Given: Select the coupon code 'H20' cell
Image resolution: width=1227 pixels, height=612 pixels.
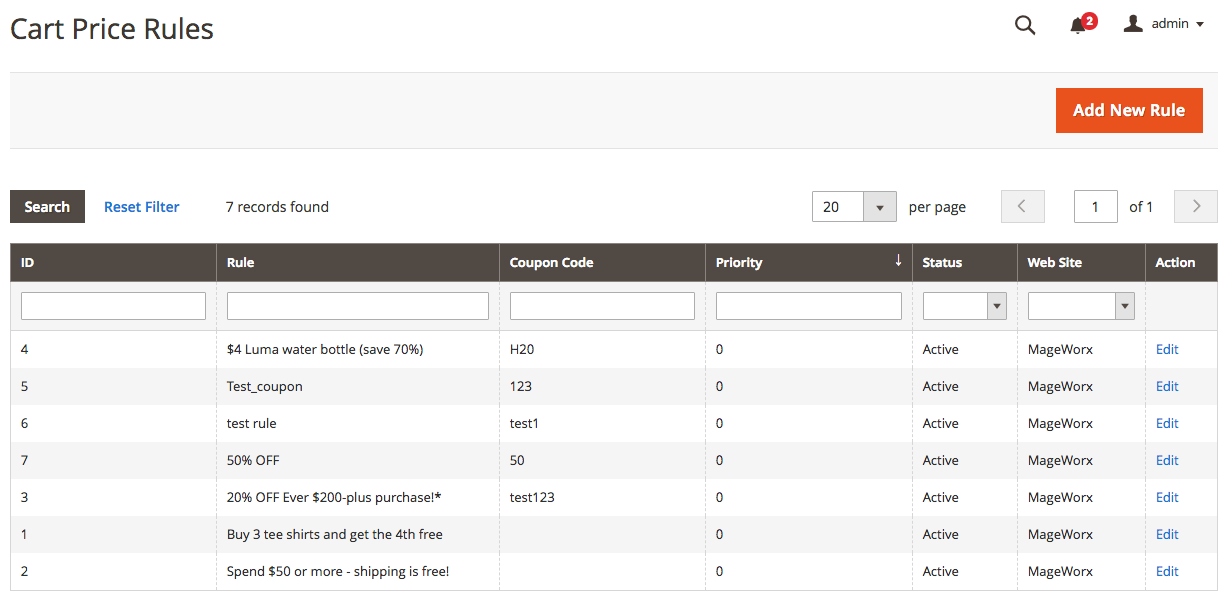Looking at the screenshot, I should tap(602, 350).
